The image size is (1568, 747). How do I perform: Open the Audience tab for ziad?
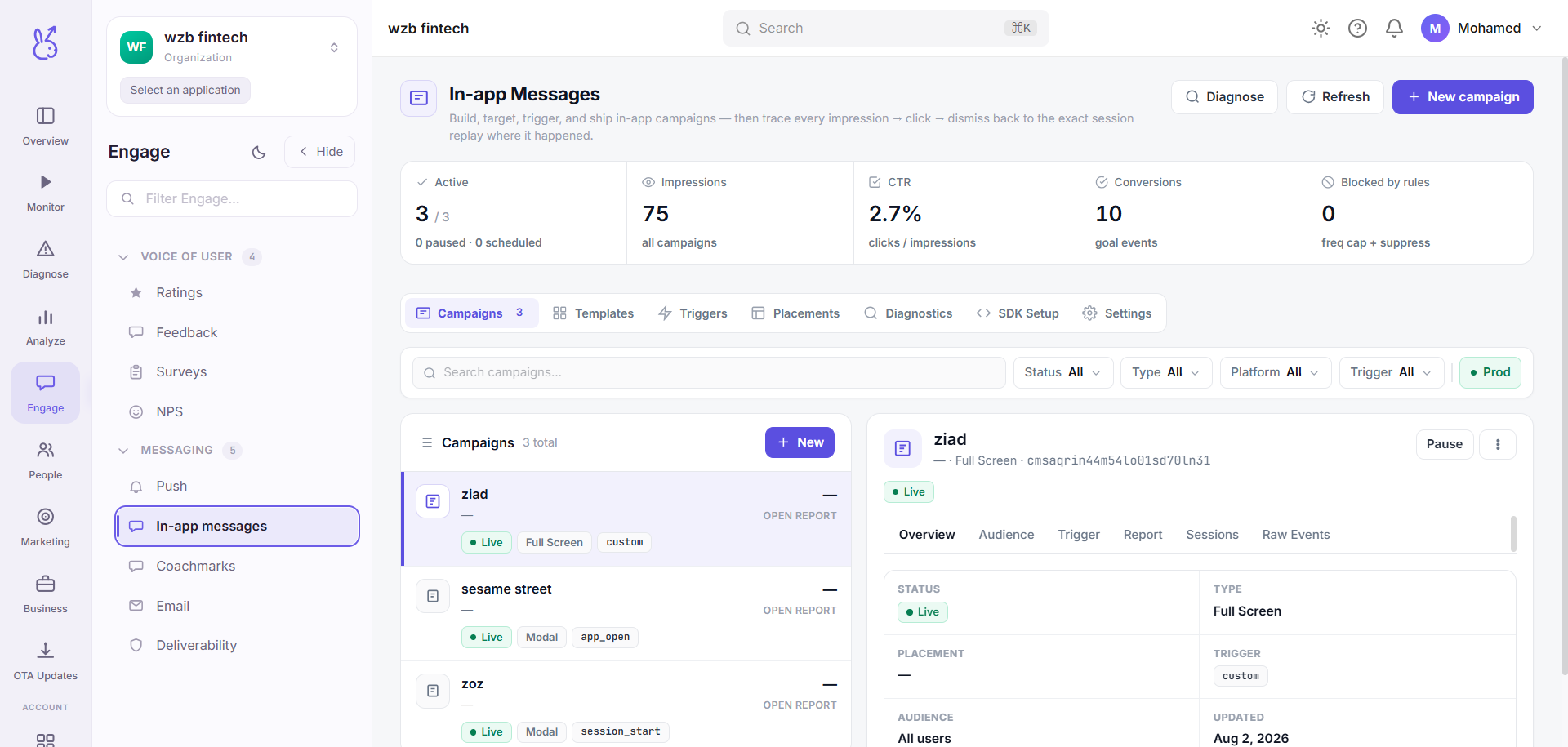point(1006,535)
